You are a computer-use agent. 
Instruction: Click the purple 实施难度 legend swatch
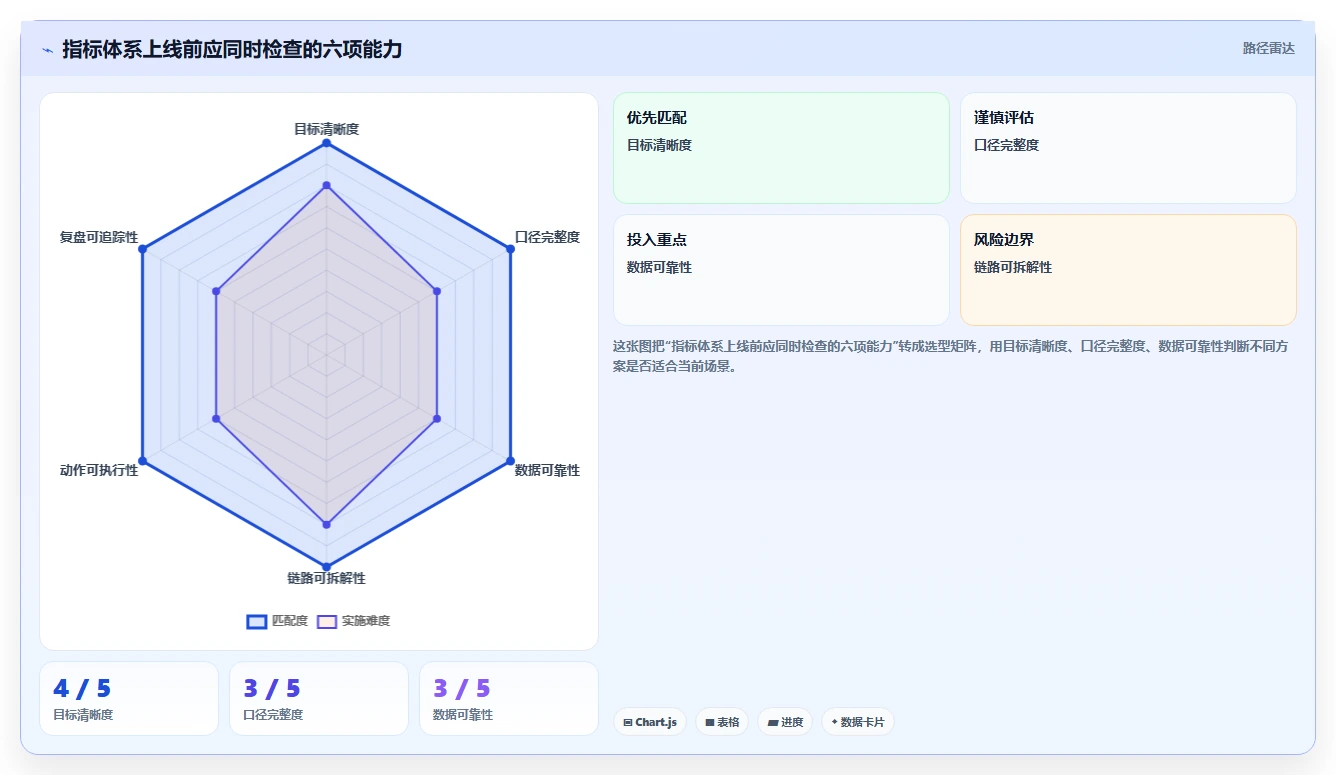tap(327, 621)
